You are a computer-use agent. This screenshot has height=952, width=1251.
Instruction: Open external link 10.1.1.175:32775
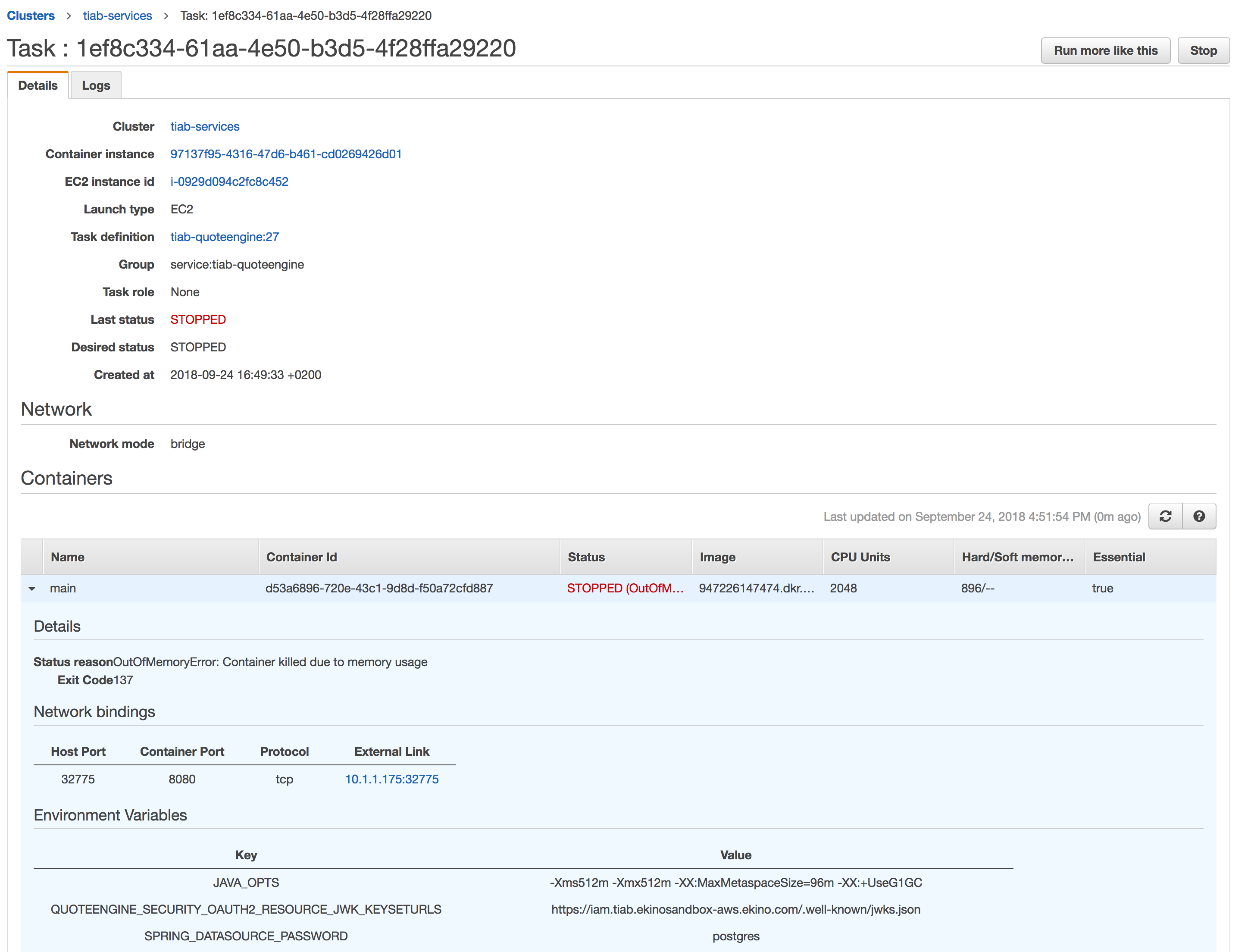392,779
